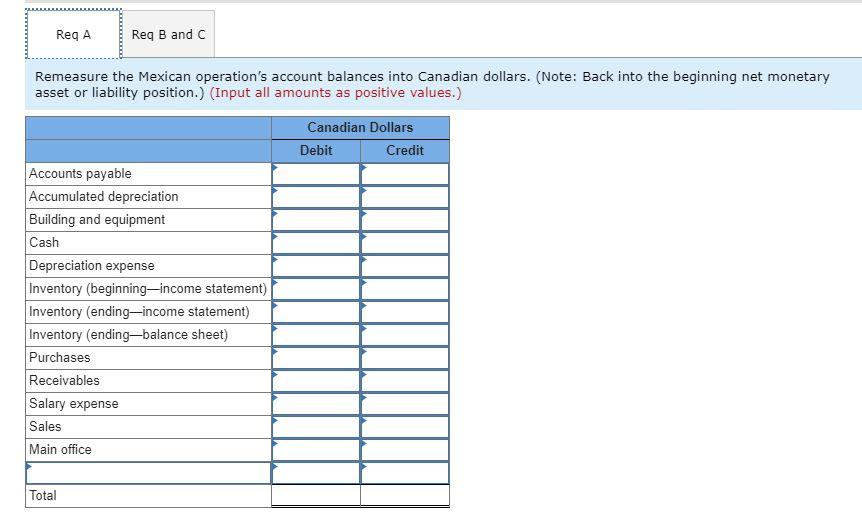Click the Receivables credit cell
Viewport: 862px width, 515px height.
405,381
